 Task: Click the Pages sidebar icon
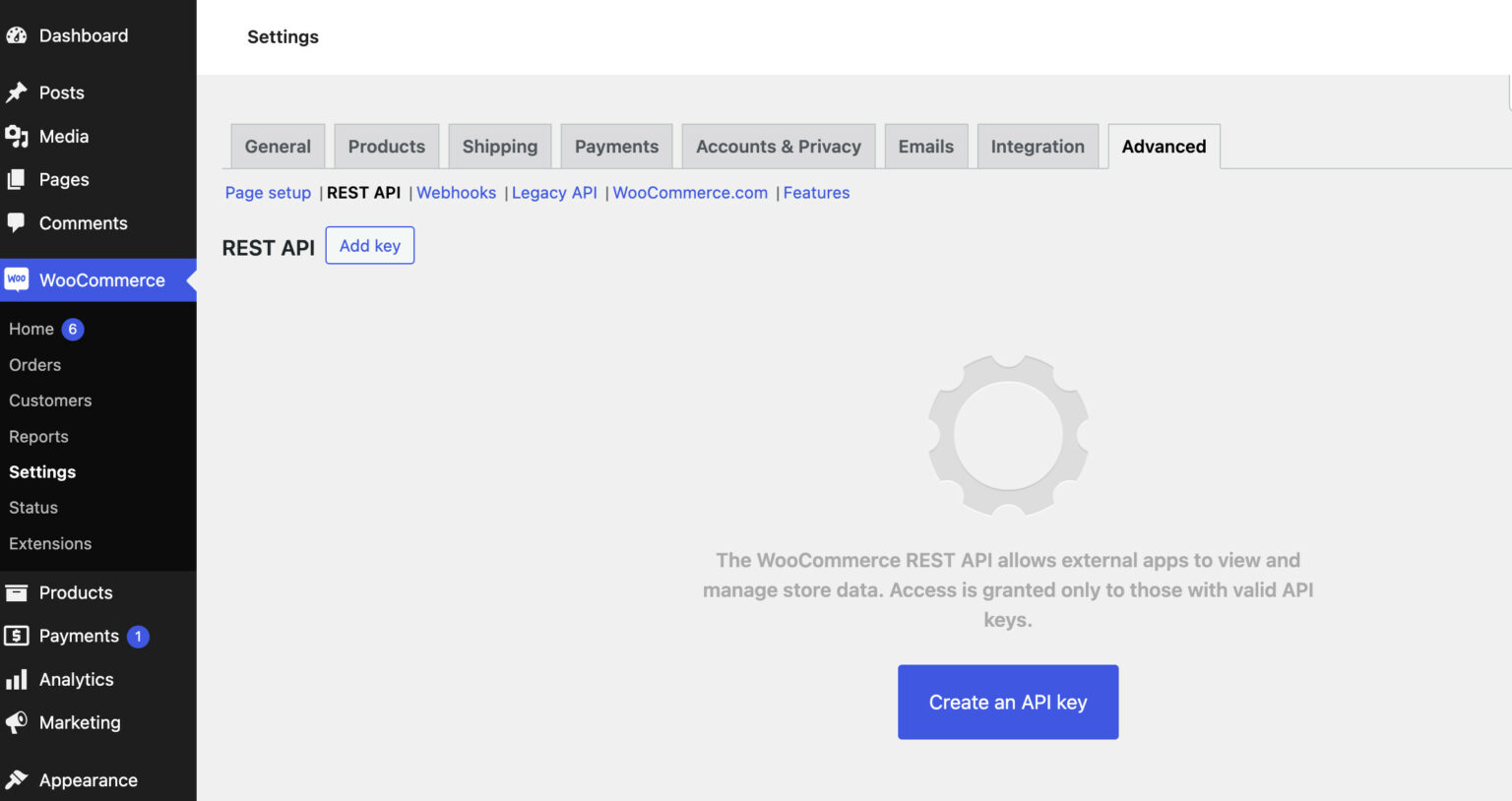[17, 179]
